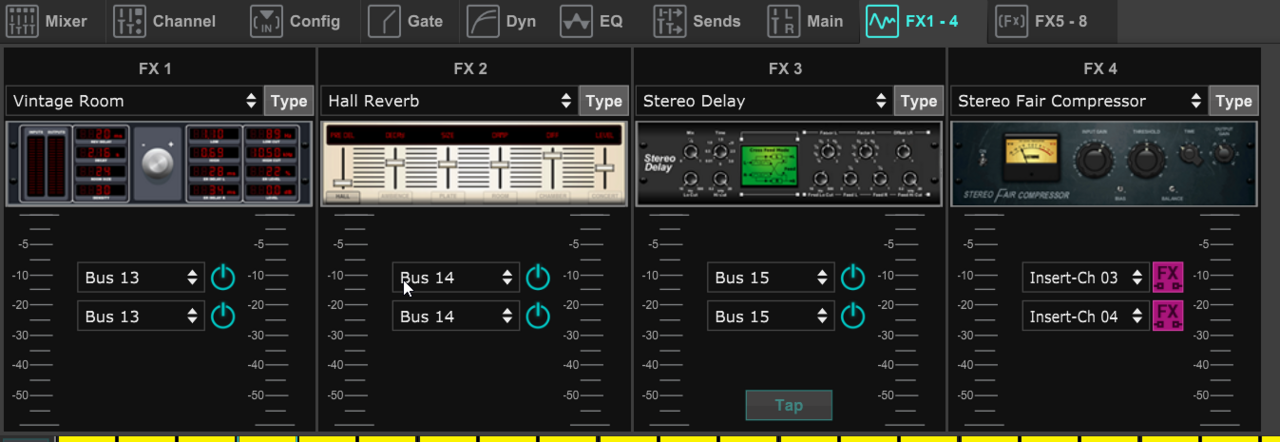Open the Insert-Ch 03 source dropdown
The height and width of the screenshot is (442, 1280).
click(x=1086, y=277)
